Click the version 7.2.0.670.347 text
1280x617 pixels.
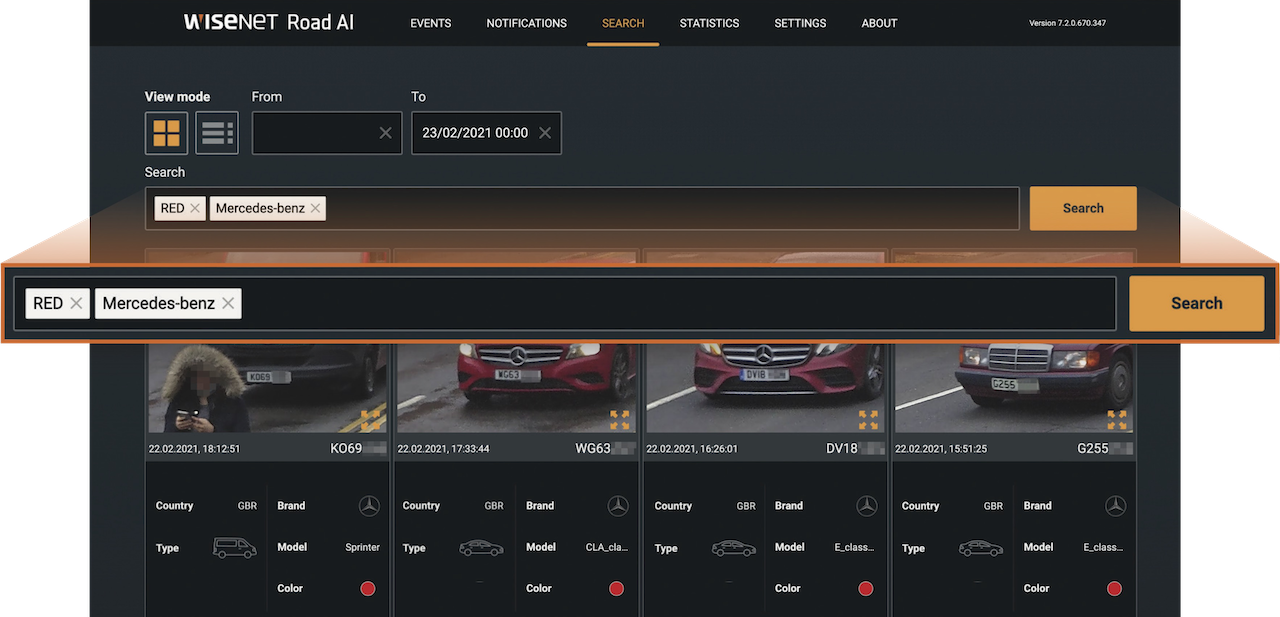(x=1067, y=23)
